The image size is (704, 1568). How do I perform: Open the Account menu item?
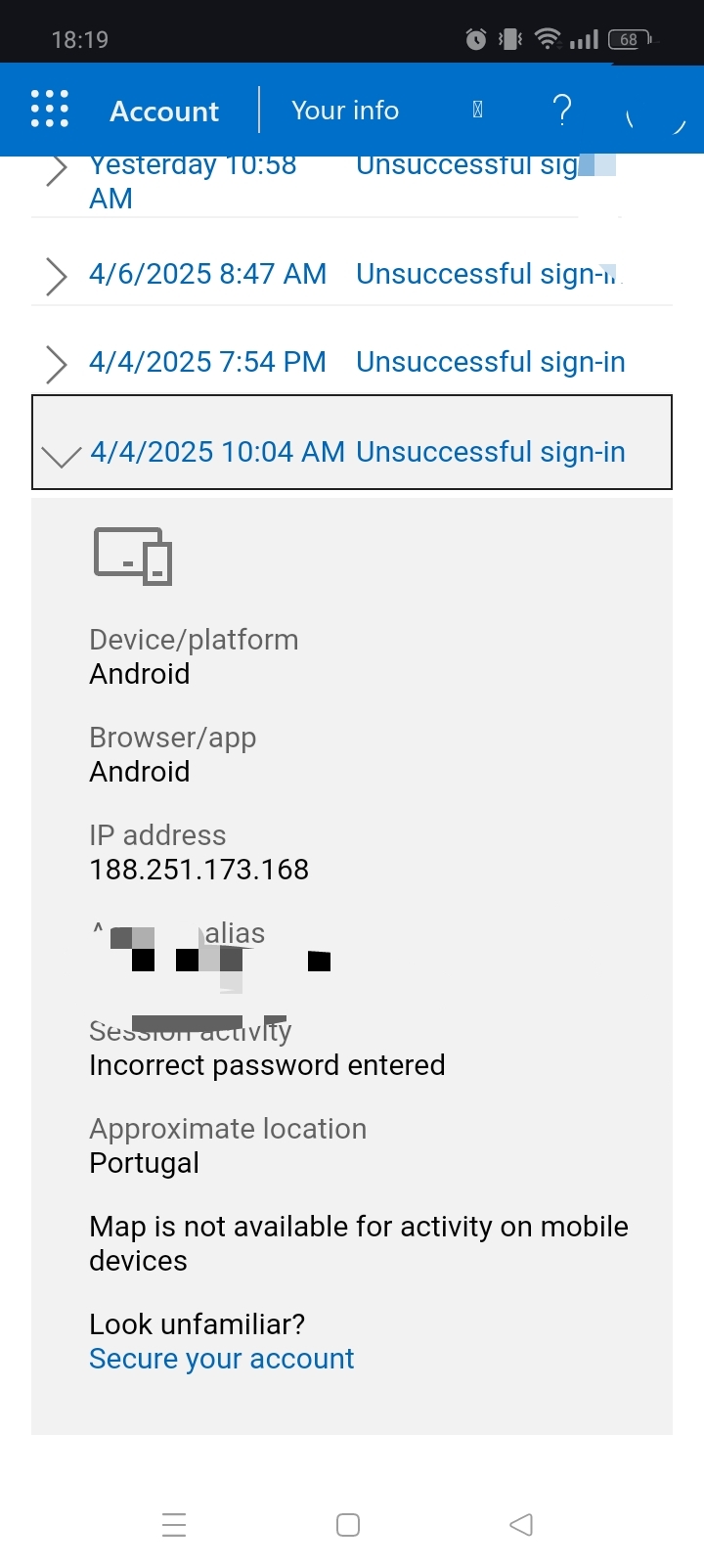pyautogui.click(x=164, y=112)
